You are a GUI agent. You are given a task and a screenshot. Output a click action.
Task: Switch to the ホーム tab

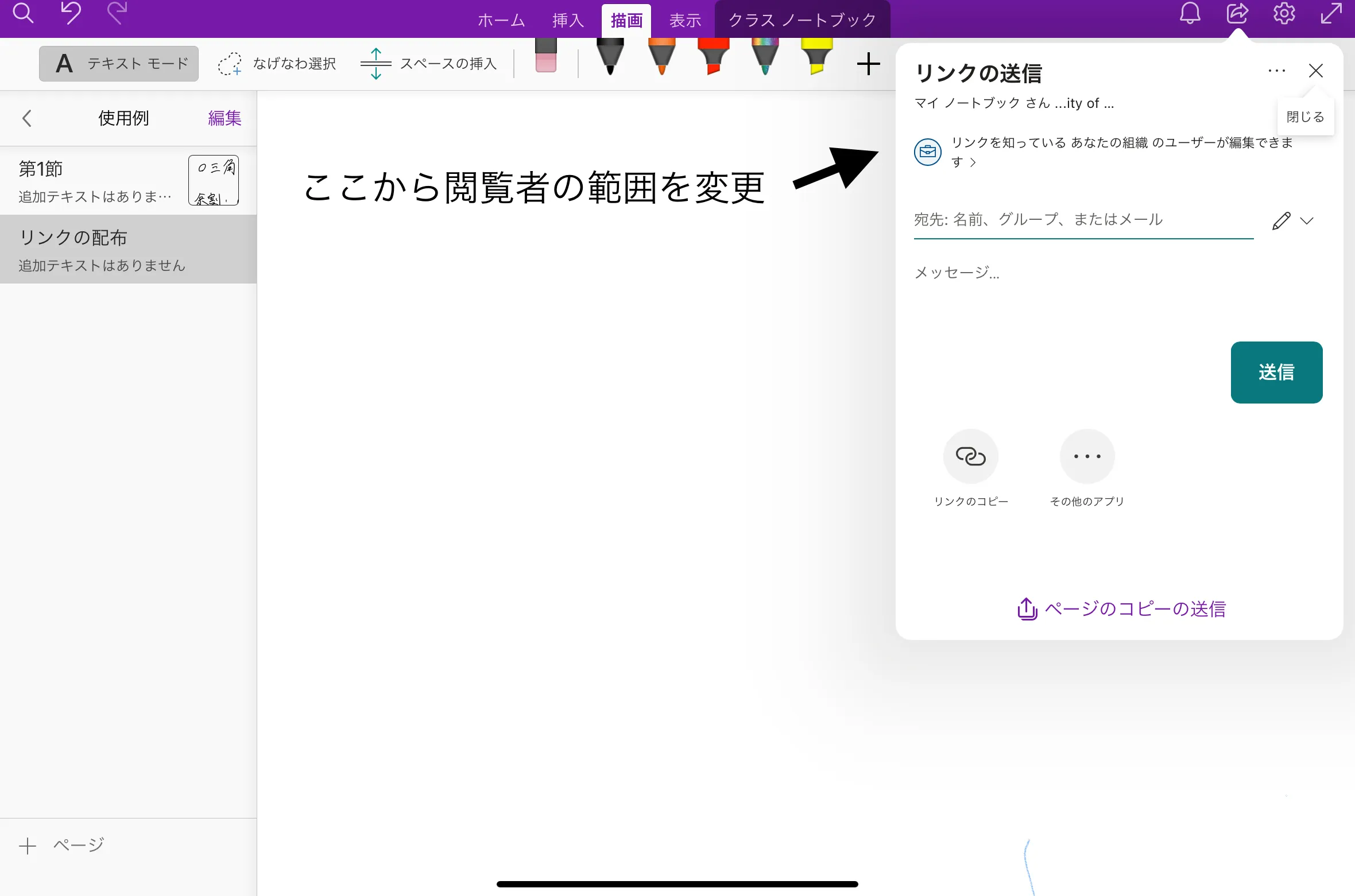pyautogui.click(x=501, y=21)
